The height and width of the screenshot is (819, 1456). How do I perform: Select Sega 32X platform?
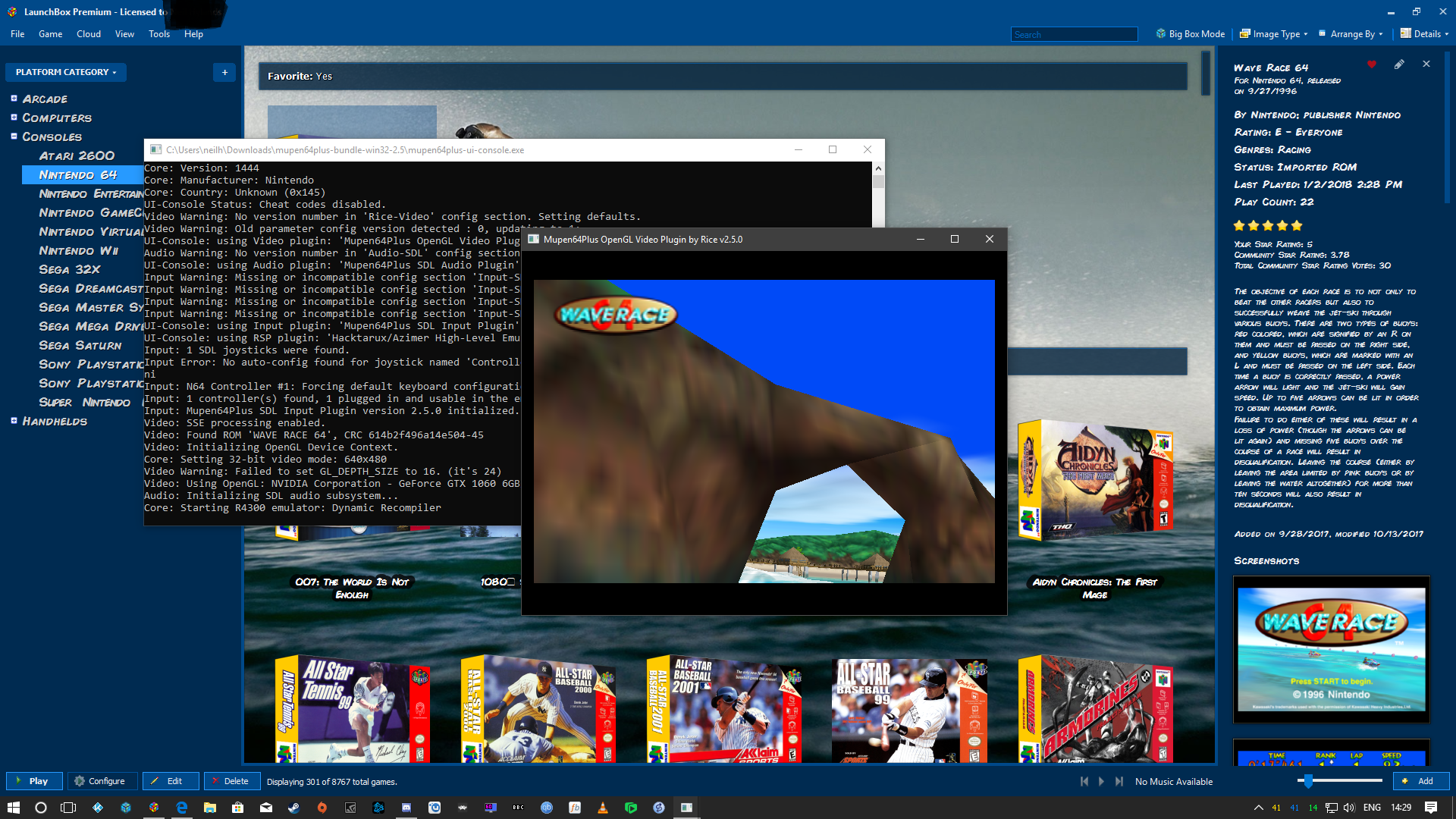click(69, 269)
